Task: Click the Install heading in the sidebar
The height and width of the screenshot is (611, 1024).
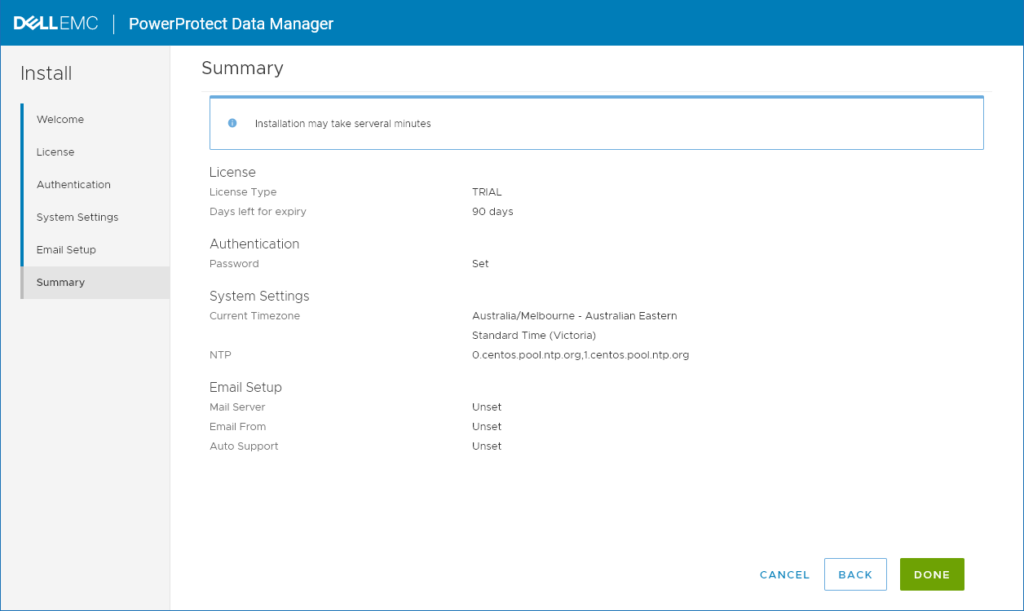Action: (46, 73)
